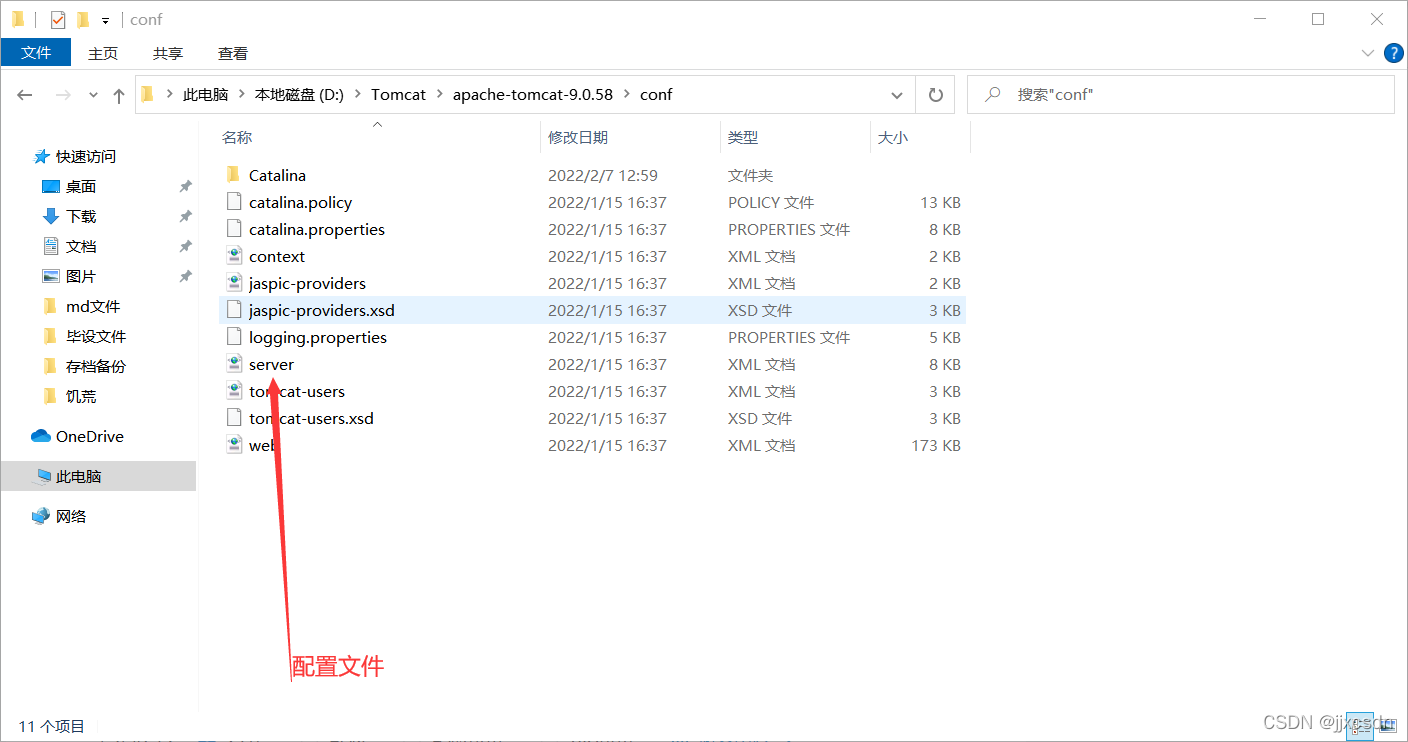
Task: Select 快速访问 in the navigation pane
Action: 85,156
